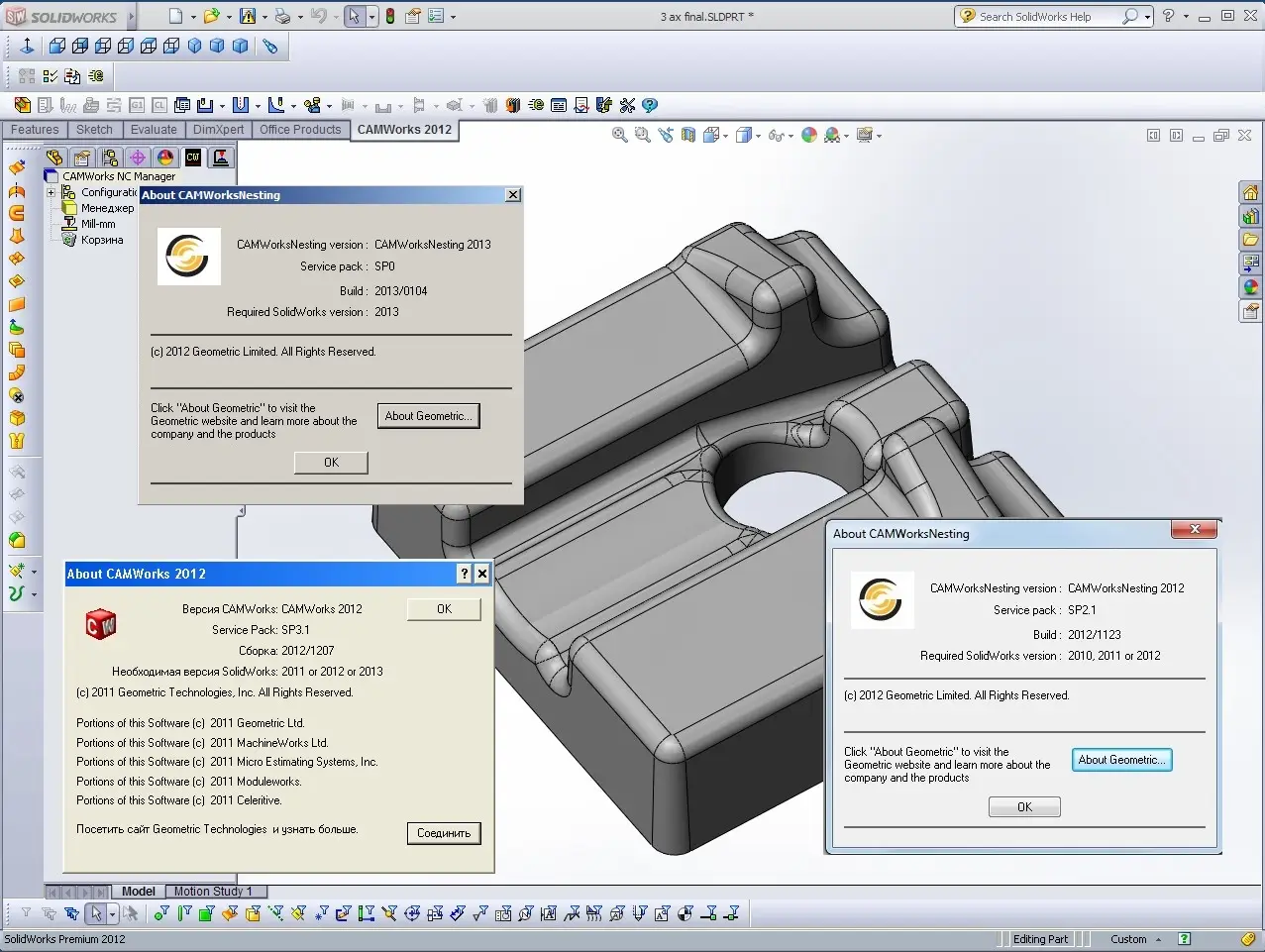The height and width of the screenshot is (952, 1265).
Task: Click Edit Appearance color sphere icon
Action: coord(809,135)
